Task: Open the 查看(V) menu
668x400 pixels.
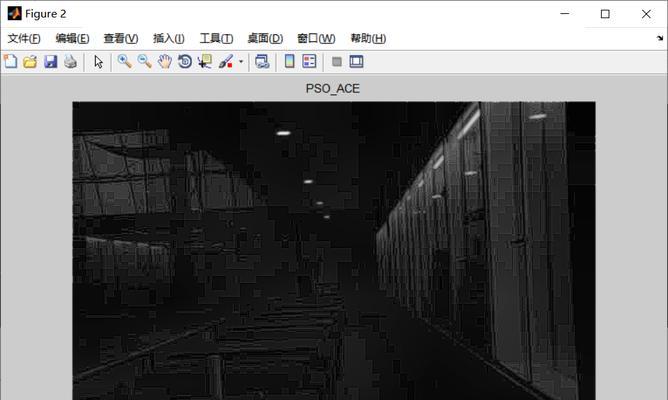Action: [121, 39]
